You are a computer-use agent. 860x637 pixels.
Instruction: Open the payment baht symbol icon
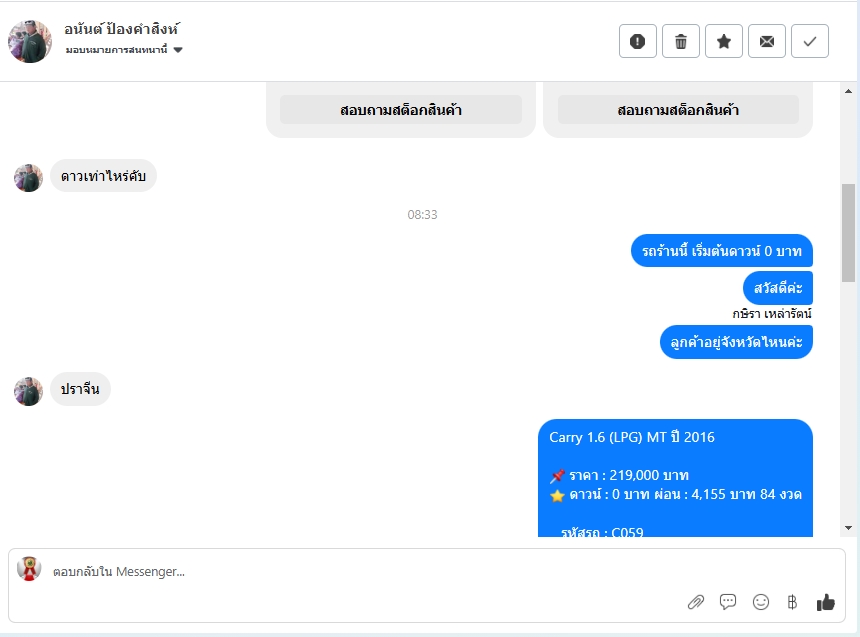(x=792, y=602)
